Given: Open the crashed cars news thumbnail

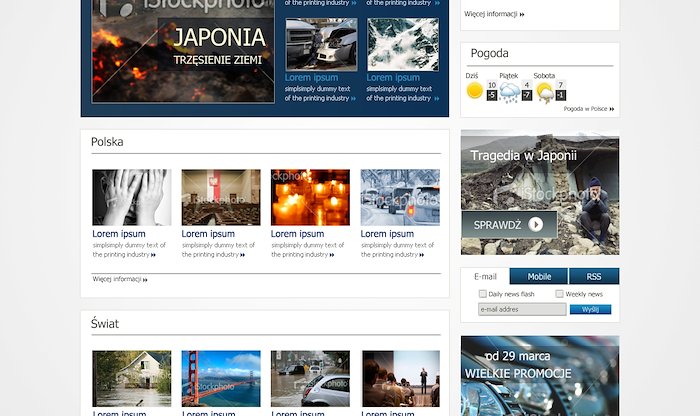Looking at the screenshot, I should [321, 45].
